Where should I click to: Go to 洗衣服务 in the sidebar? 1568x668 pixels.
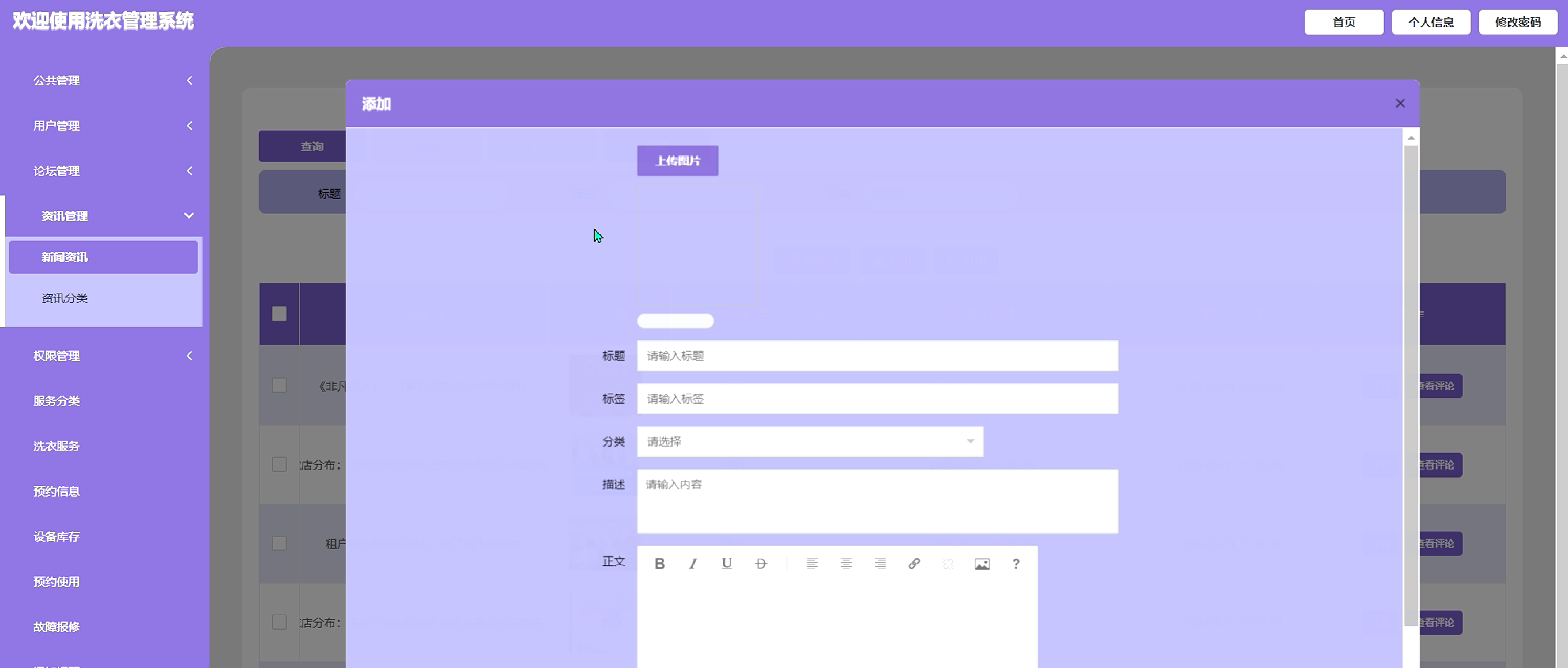[57, 447]
